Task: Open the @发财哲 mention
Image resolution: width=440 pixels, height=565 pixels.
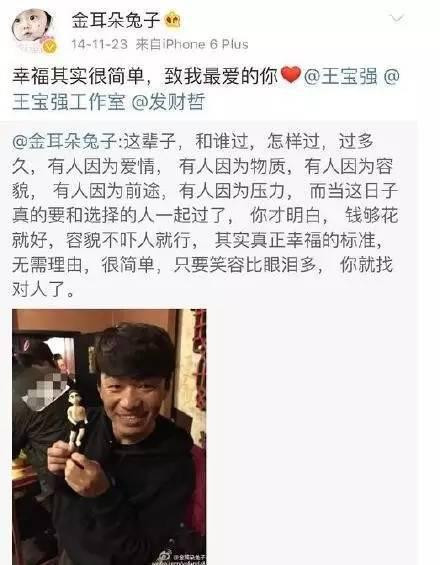Action: point(169,102)
